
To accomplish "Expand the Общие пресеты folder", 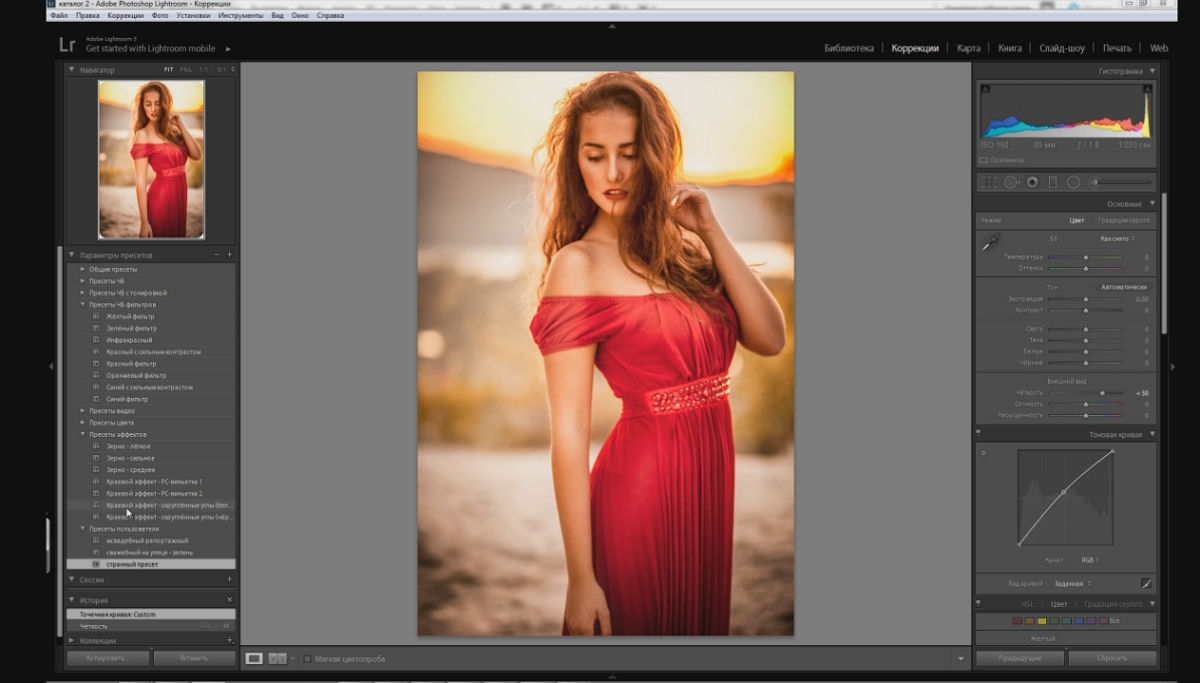I will [83, 269].
